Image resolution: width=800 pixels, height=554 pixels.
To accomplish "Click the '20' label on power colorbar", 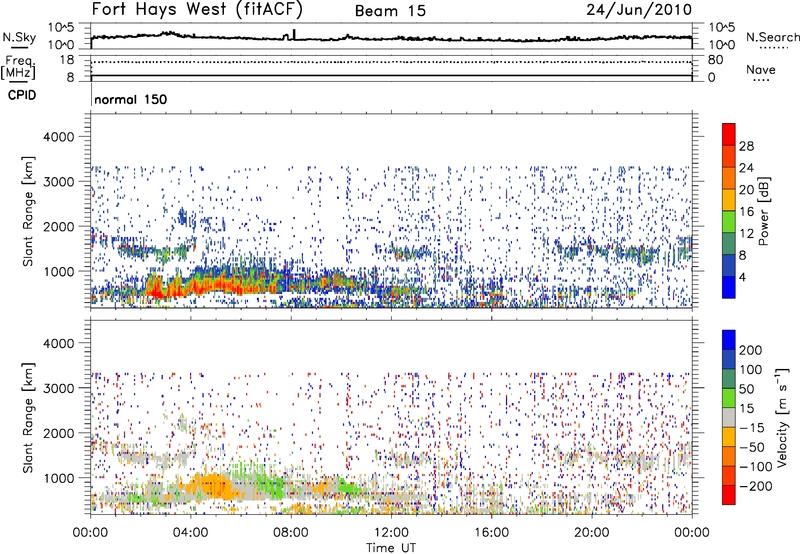I will (x=746, y=190).
